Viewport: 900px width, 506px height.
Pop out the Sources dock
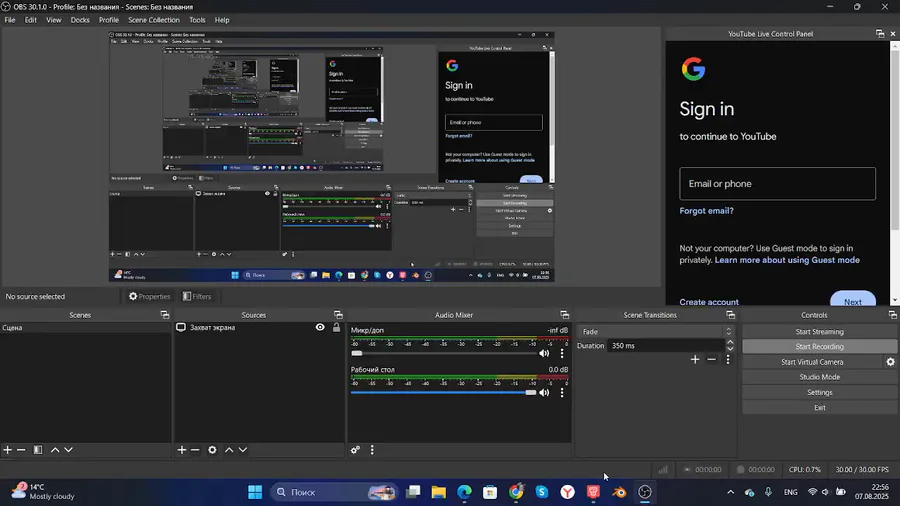tap(338, 315)
